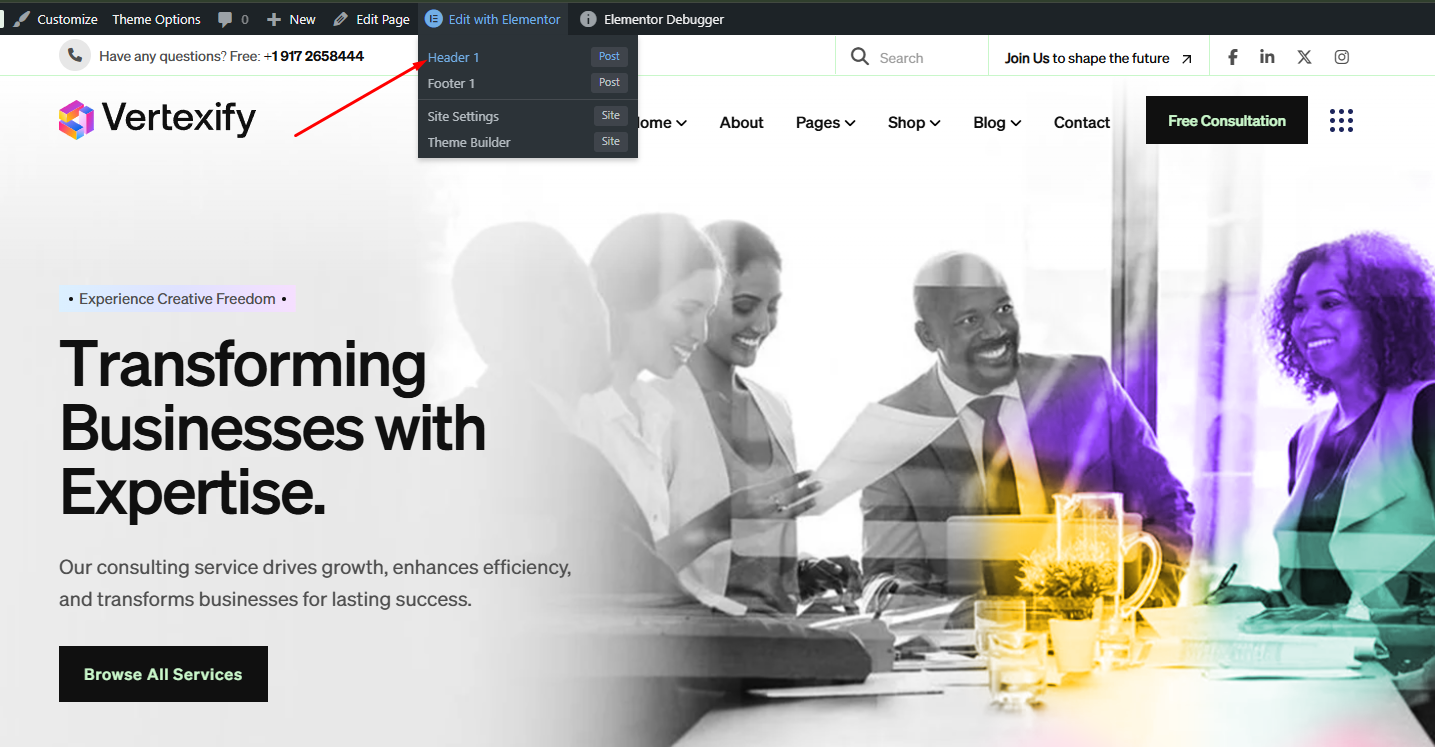Viewport: 1435px width, 747px height.
Task: Open Customize in the admin bar
Action: [x=56, y=19]
